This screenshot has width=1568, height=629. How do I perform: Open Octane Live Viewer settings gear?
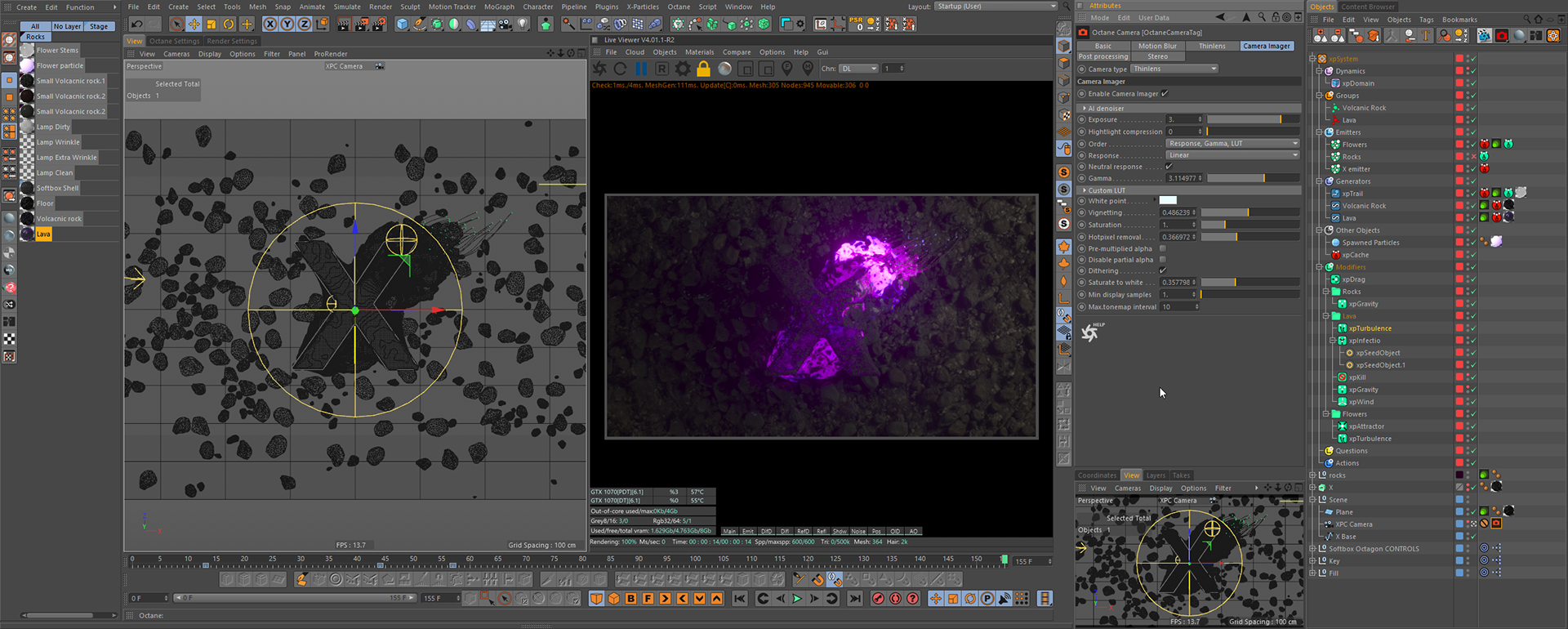(x=683, y=69)
